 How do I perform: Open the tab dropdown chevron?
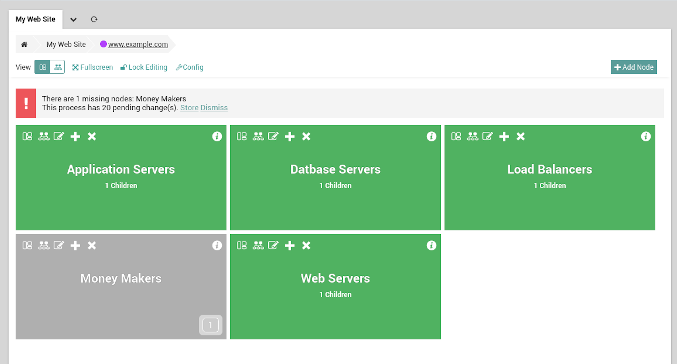73,19
